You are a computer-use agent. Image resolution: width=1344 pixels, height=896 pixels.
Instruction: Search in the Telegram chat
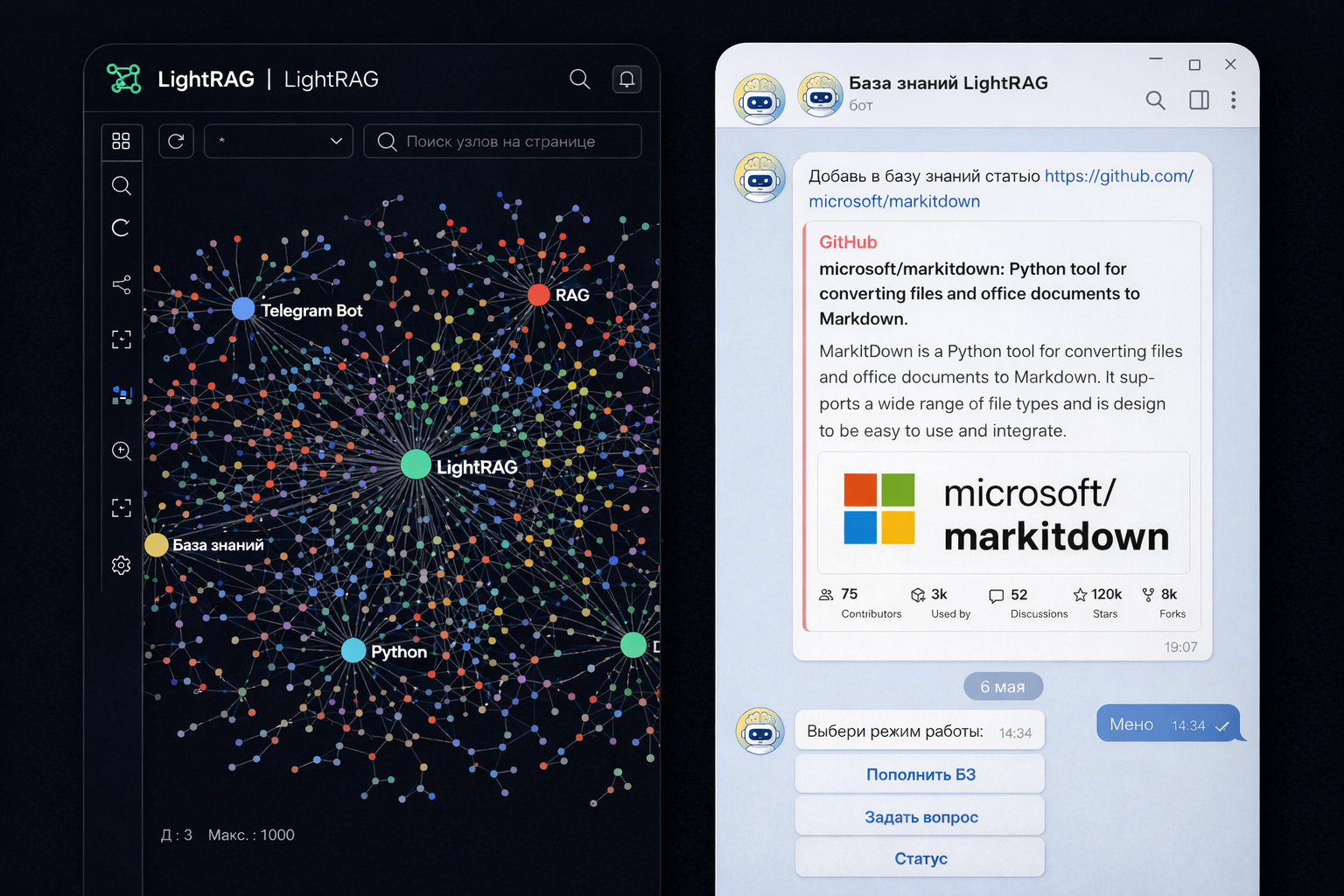coord(1156,101)
